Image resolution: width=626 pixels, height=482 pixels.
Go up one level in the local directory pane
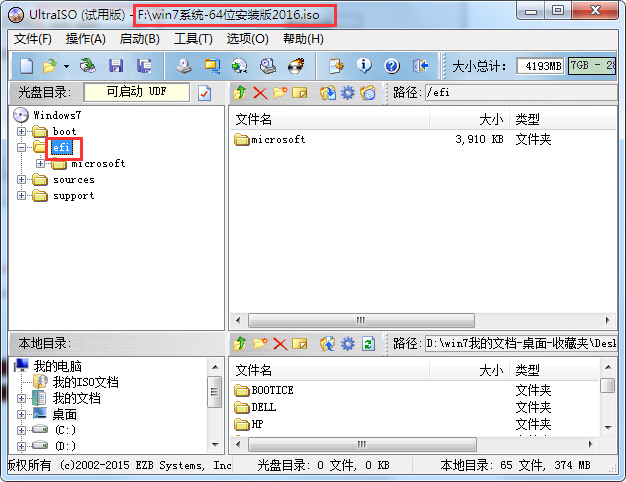coord(240,343)
